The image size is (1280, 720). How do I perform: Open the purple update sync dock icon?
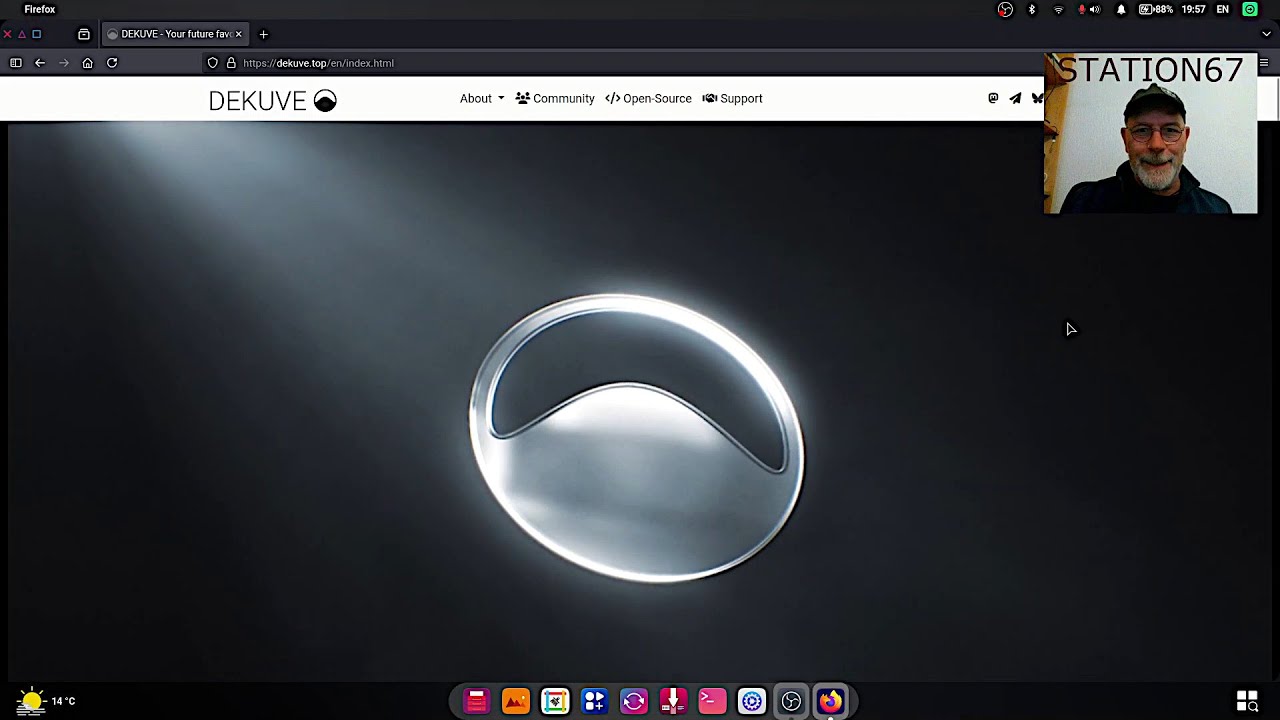point(634,701)
